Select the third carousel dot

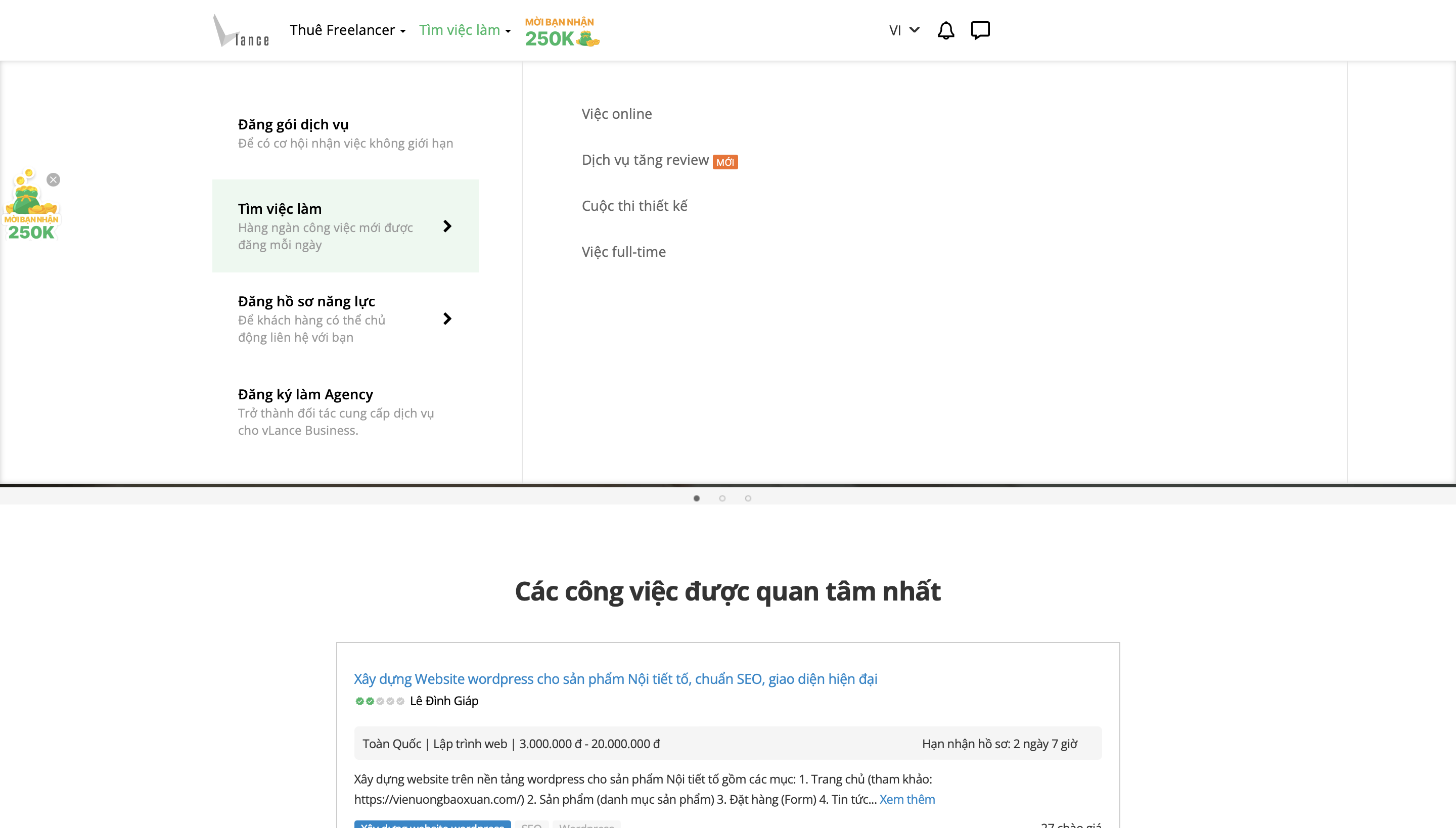pos(748,498)
